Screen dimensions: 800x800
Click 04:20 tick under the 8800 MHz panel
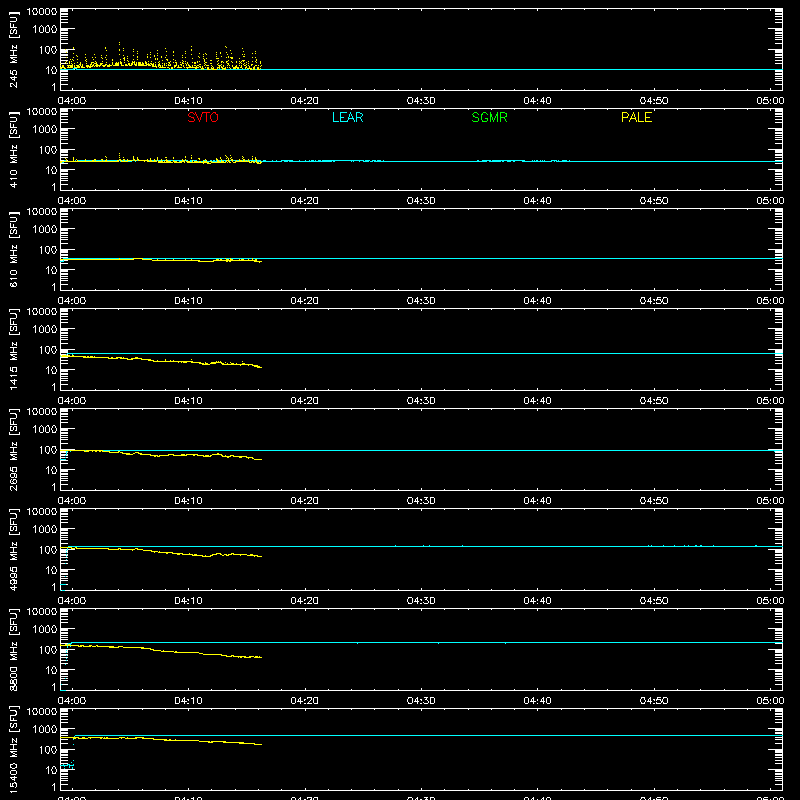(x=305, y=701)
